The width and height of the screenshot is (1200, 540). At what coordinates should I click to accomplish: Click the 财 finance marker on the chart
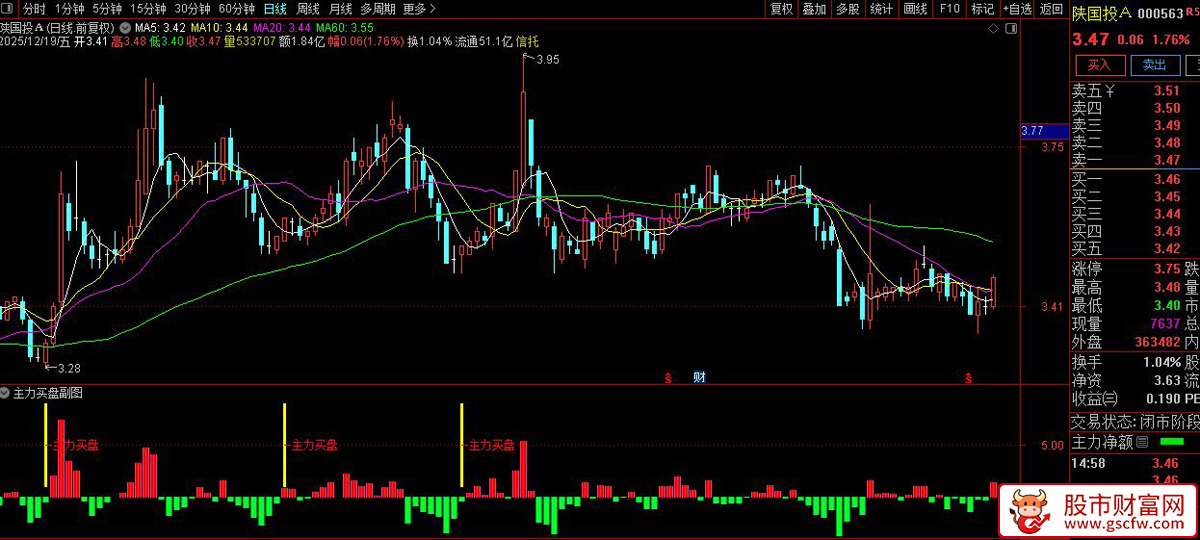pos(699,377)
